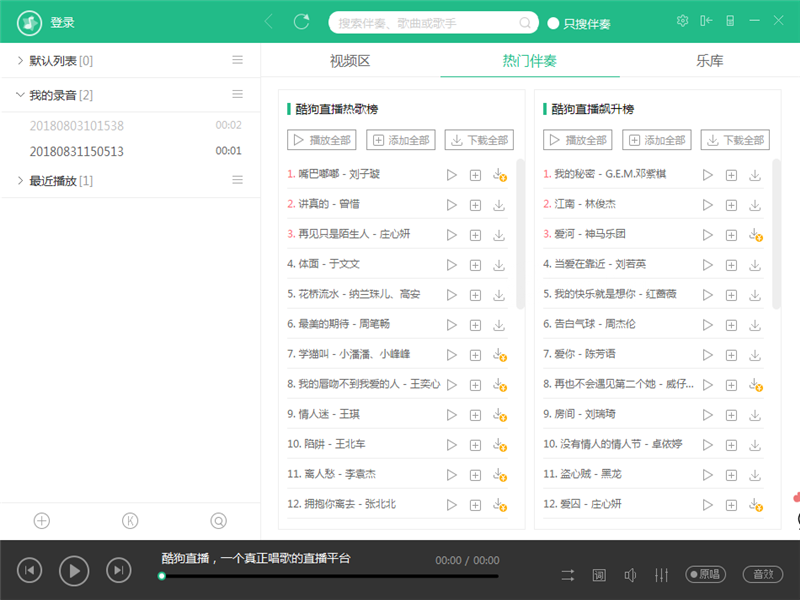Click the volume speaker icon

(x=630, y=575)
